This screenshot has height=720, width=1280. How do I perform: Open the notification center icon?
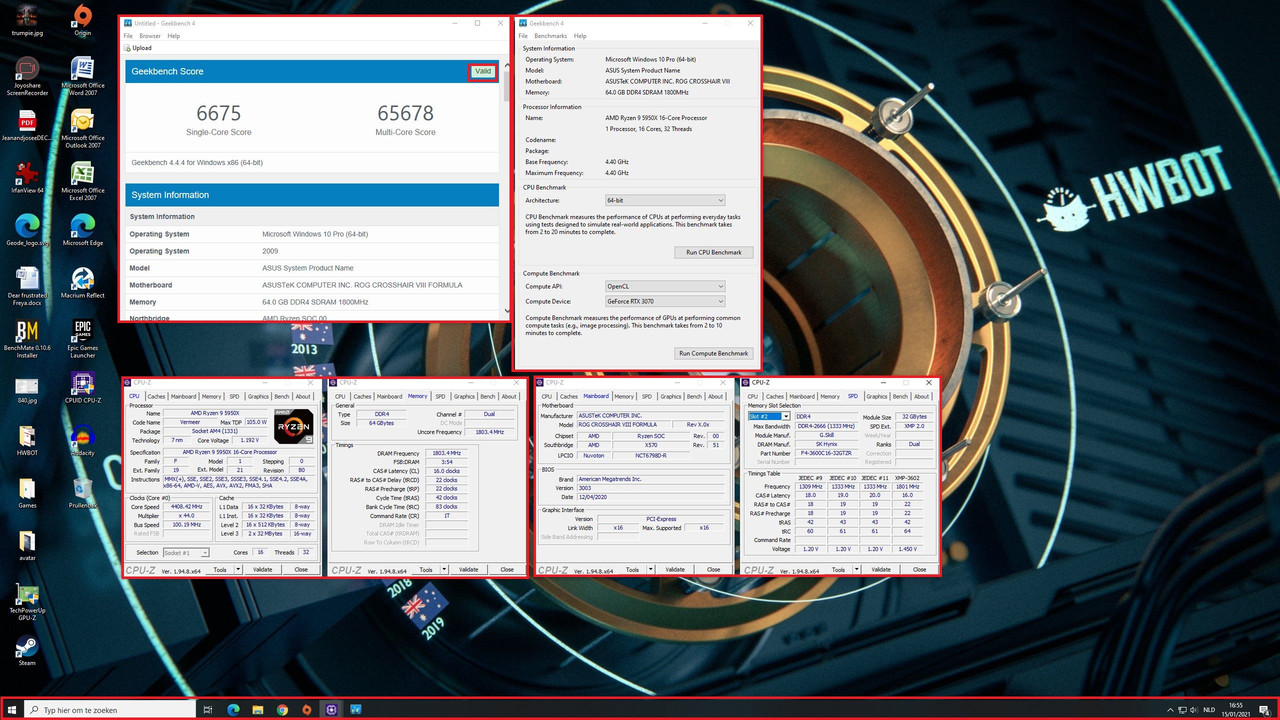tap(1265, 710)
